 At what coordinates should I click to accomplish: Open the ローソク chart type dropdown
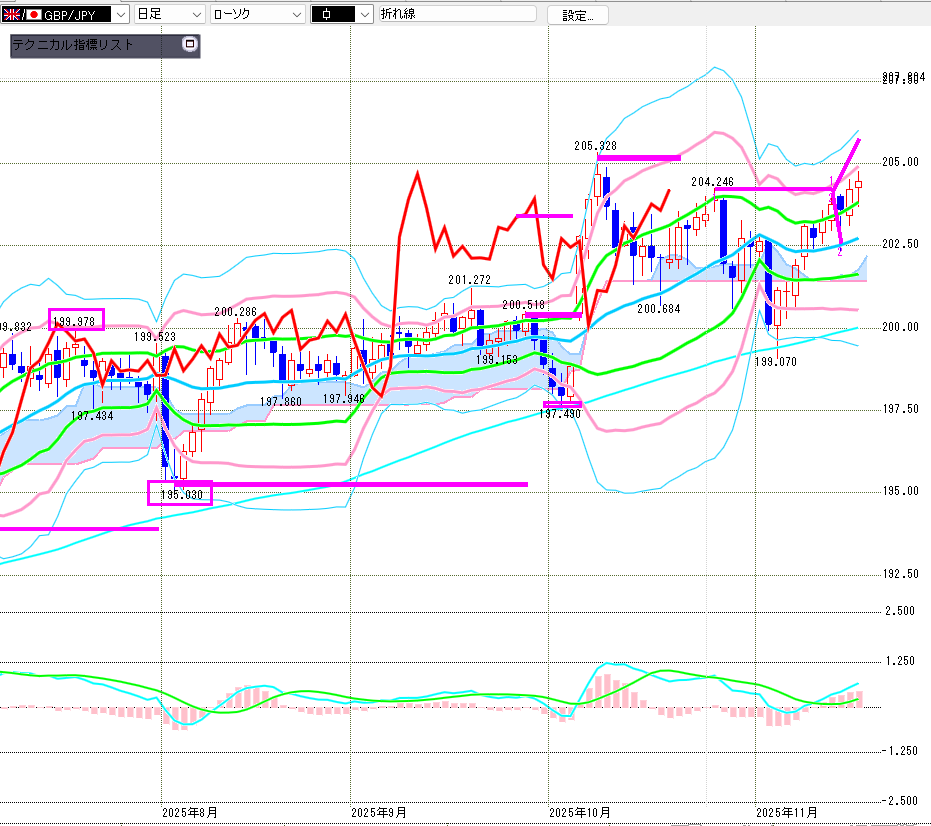tap(297, 15)
